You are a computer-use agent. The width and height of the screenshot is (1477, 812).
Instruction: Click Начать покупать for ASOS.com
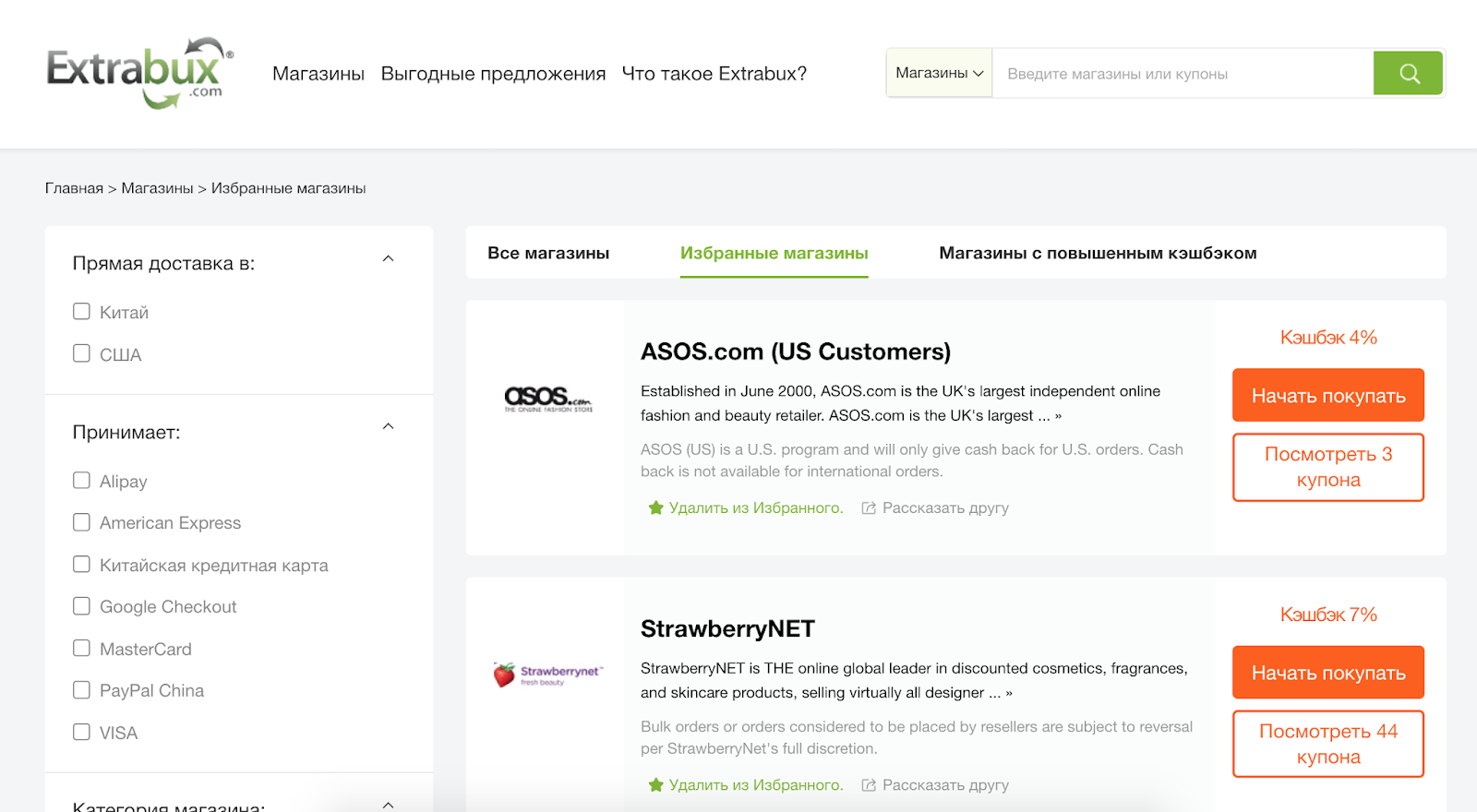1328,395
